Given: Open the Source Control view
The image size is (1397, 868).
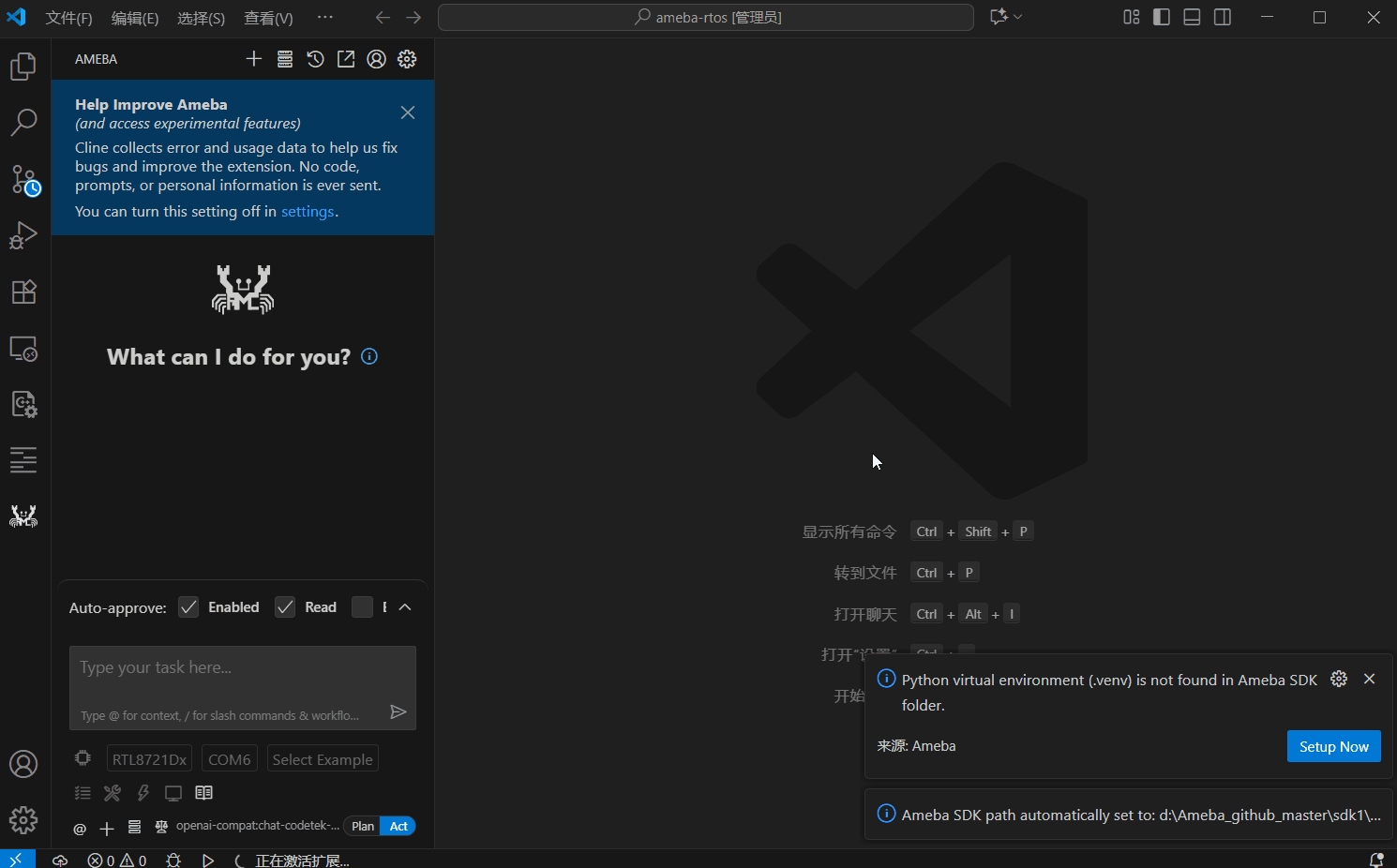Looking at the screenshot, I should (23, 179).
